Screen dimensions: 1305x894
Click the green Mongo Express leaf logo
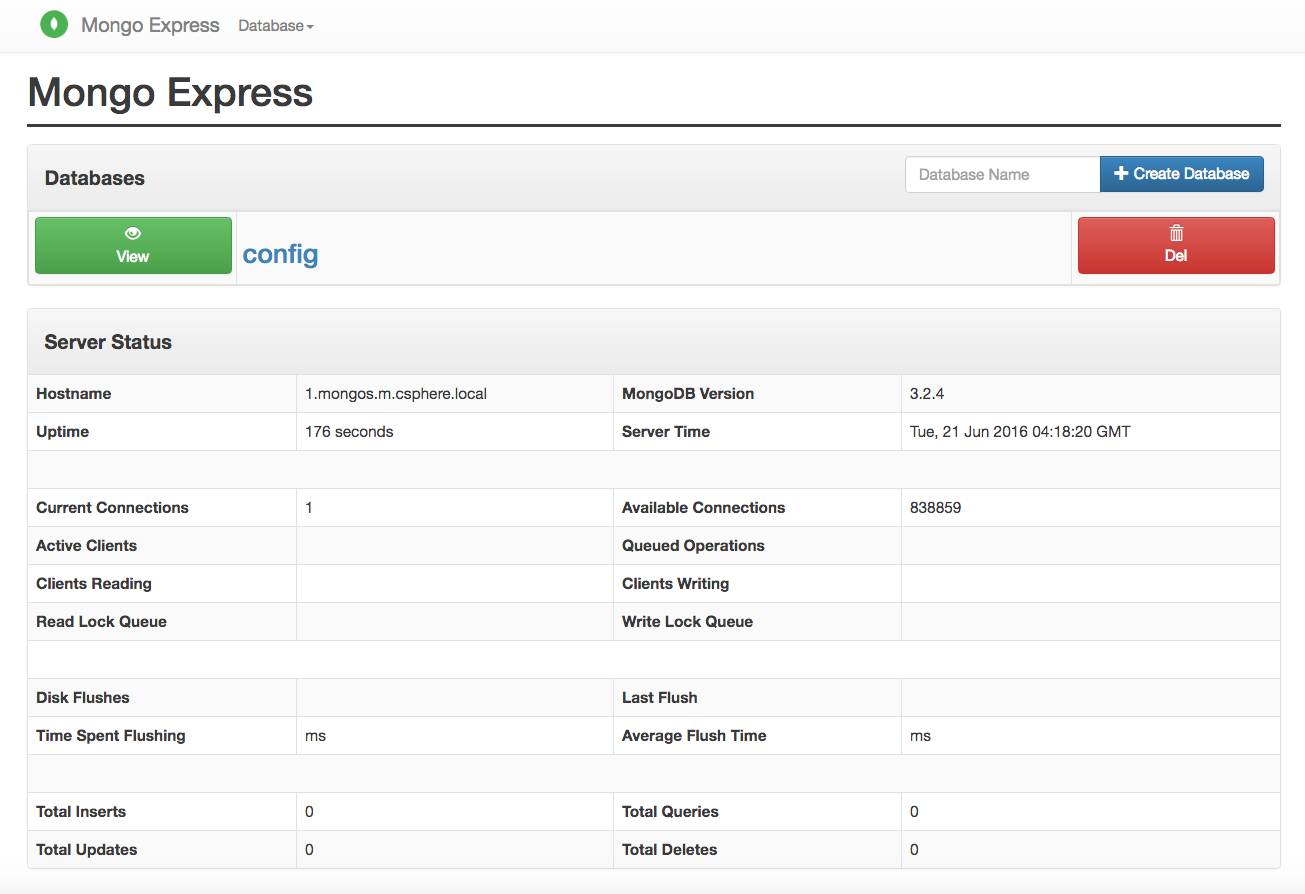[54, 25]
